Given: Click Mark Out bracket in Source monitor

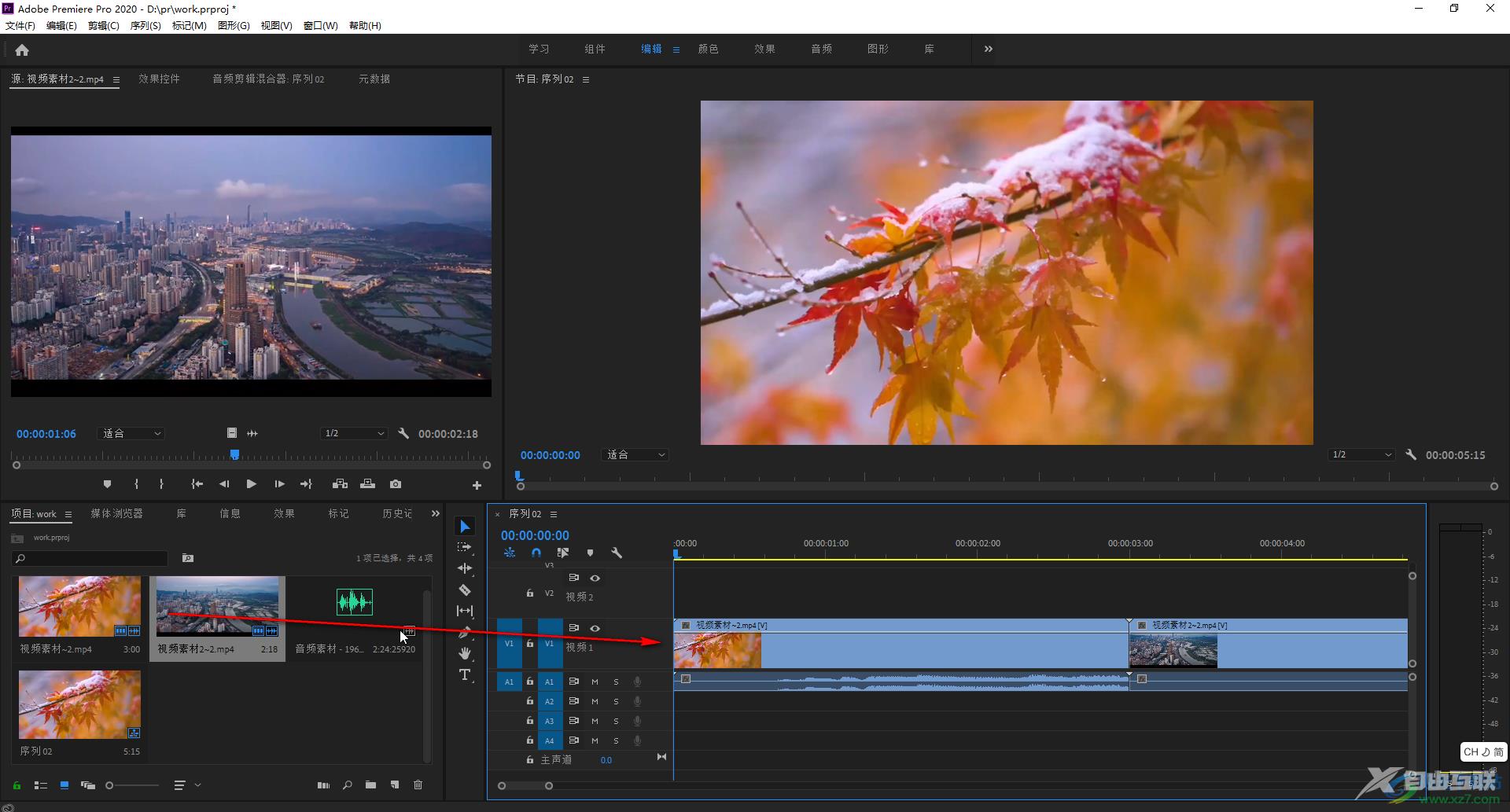Looking at the screenshot, I should pos(161,484).
